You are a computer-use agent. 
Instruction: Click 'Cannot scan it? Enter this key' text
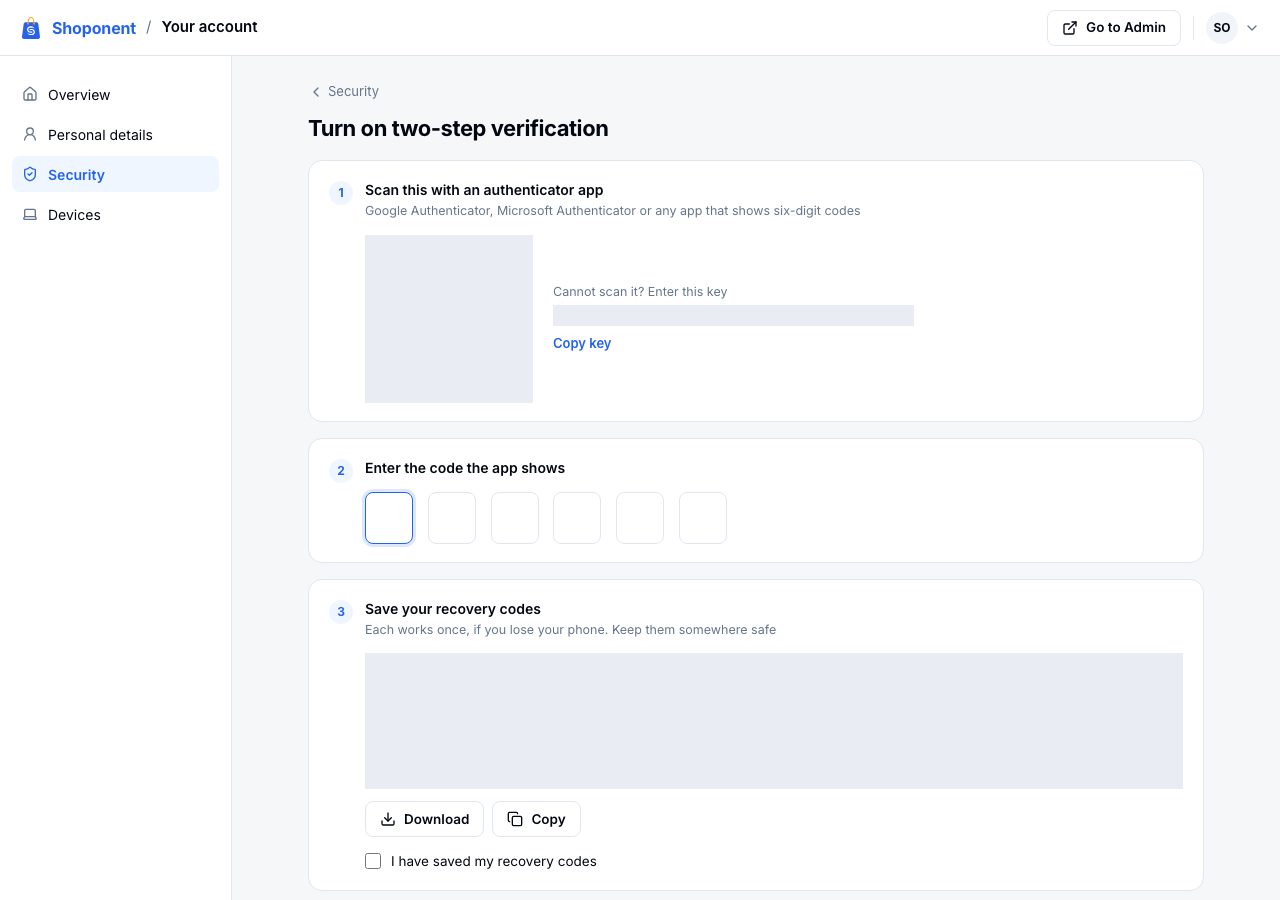click(640, 292)
